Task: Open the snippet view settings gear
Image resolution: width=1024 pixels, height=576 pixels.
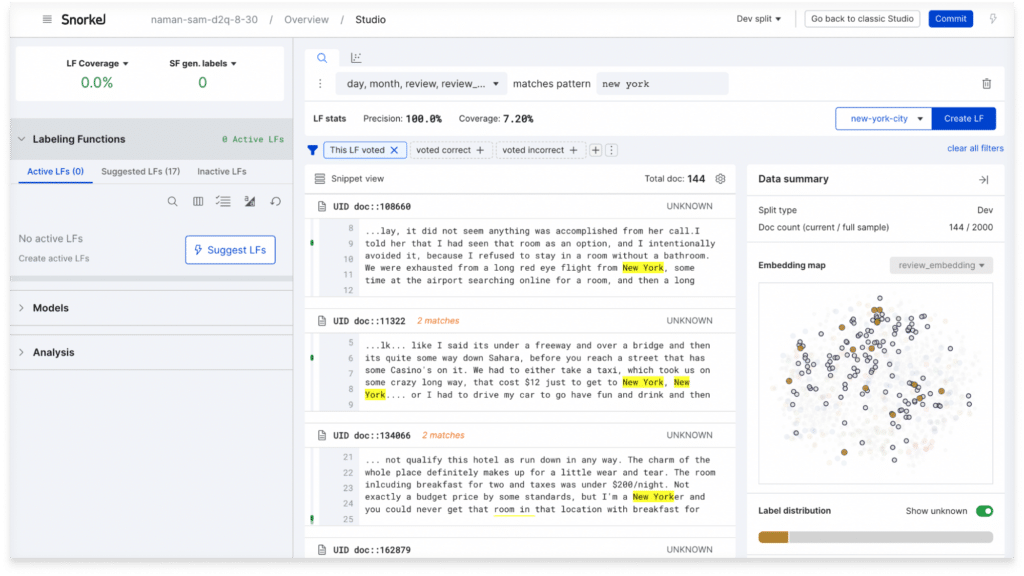Action: pos(720,179)
